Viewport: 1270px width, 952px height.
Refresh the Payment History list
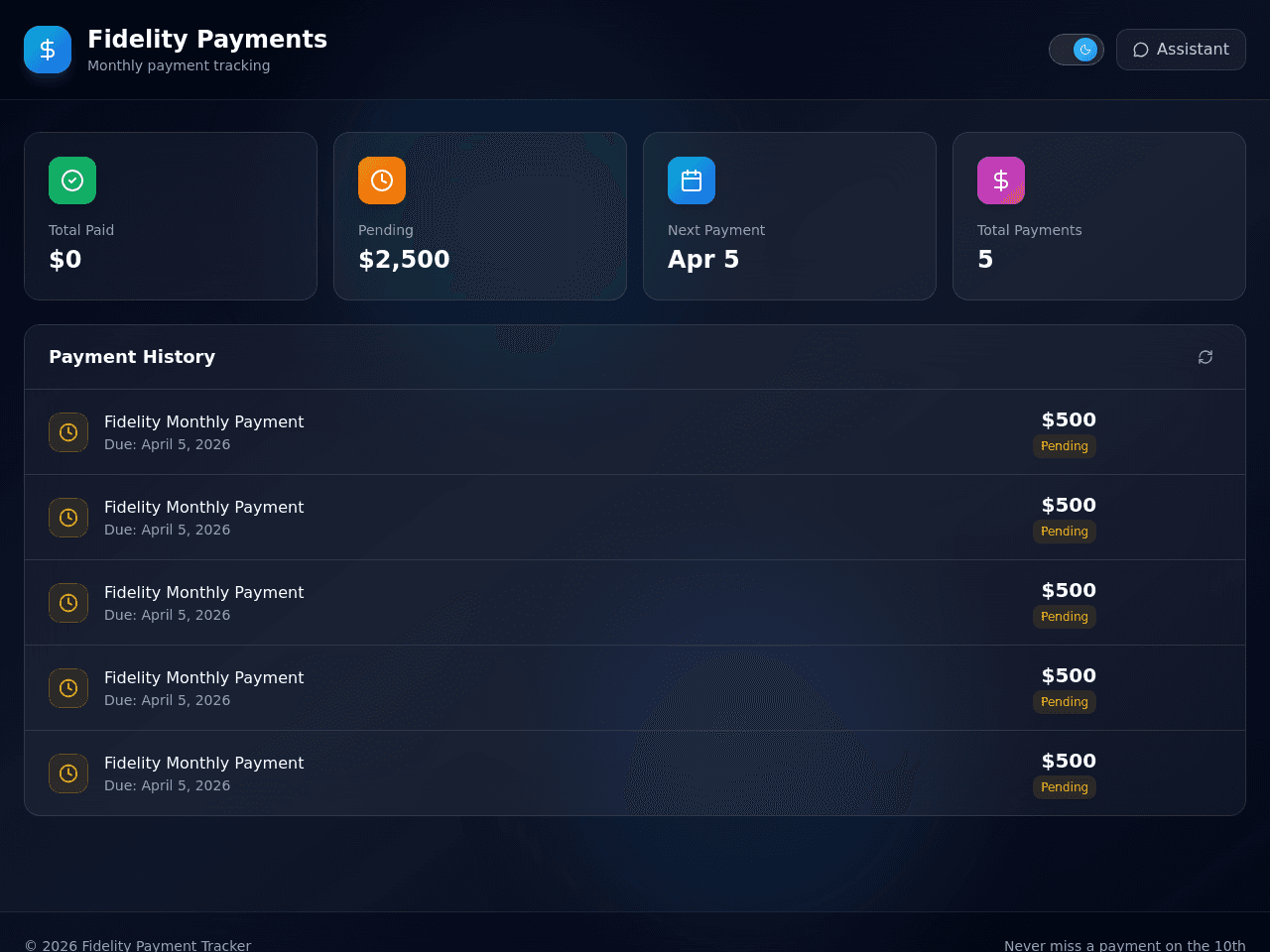point(1206,357)
